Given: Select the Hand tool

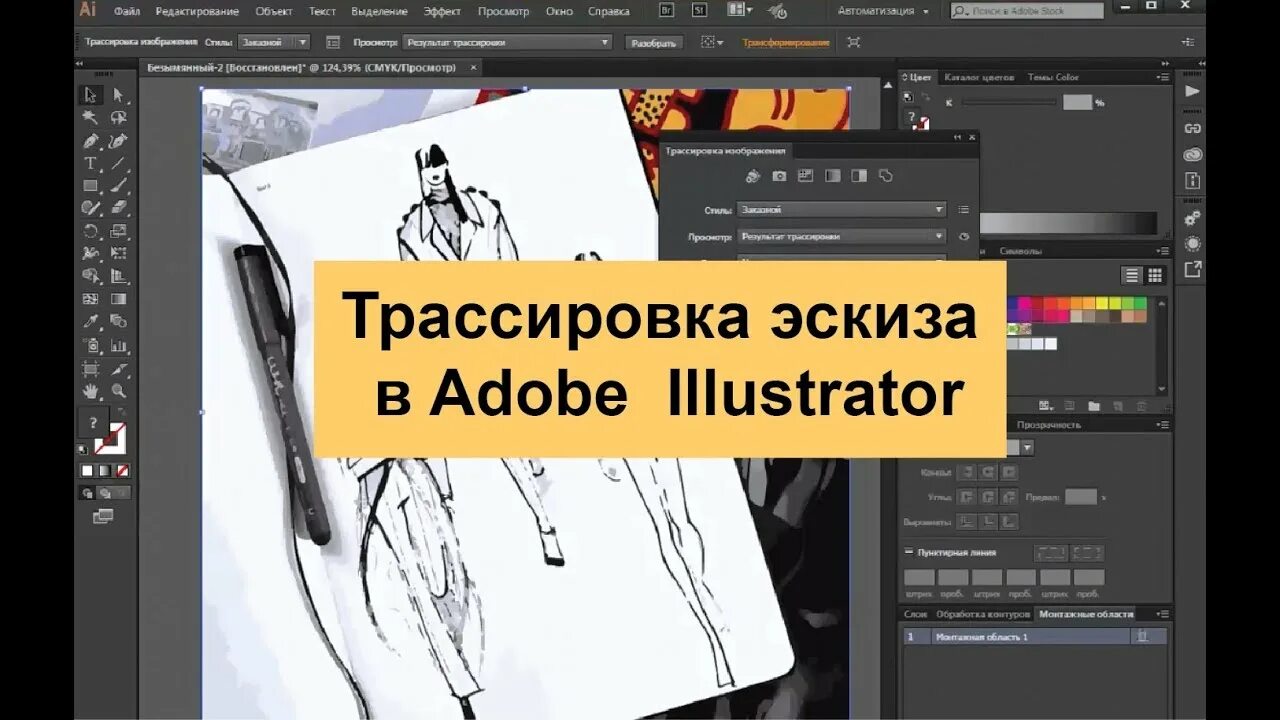Looking at the screenshot, I should click(91, 391).
